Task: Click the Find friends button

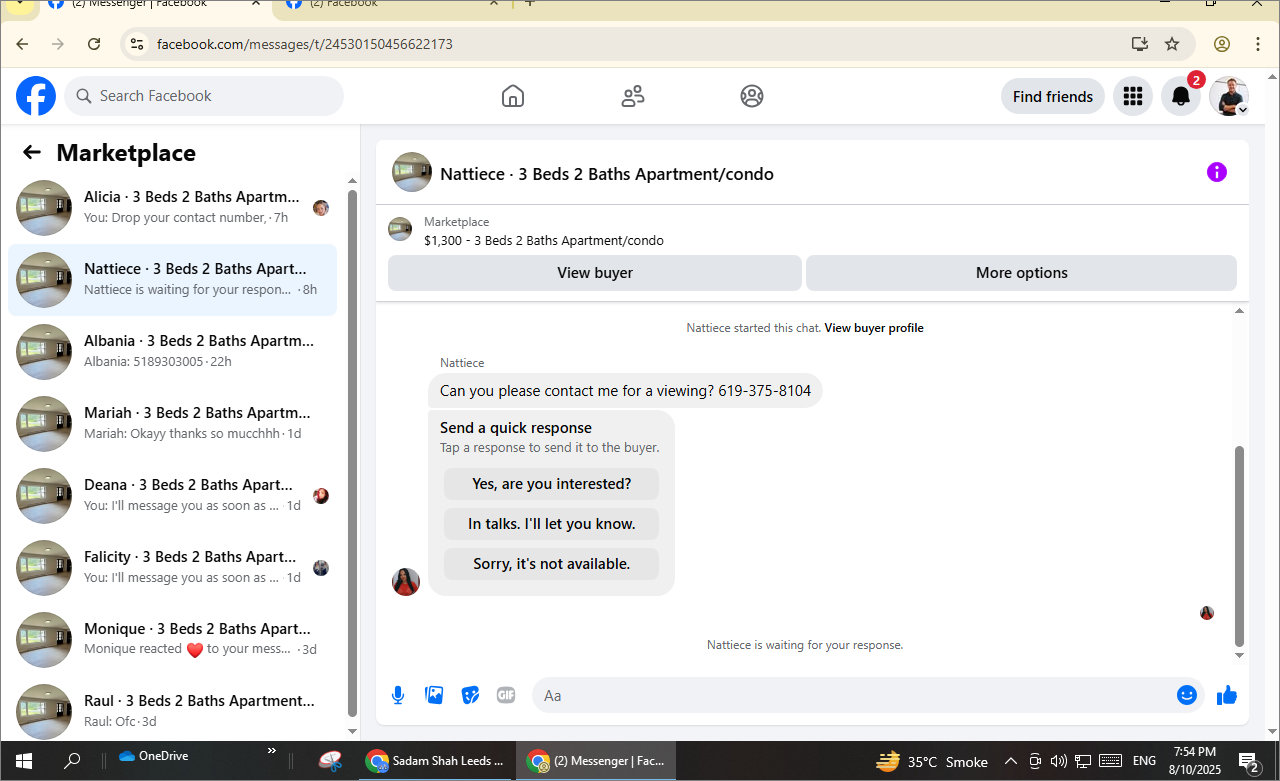Action: 1053,96
